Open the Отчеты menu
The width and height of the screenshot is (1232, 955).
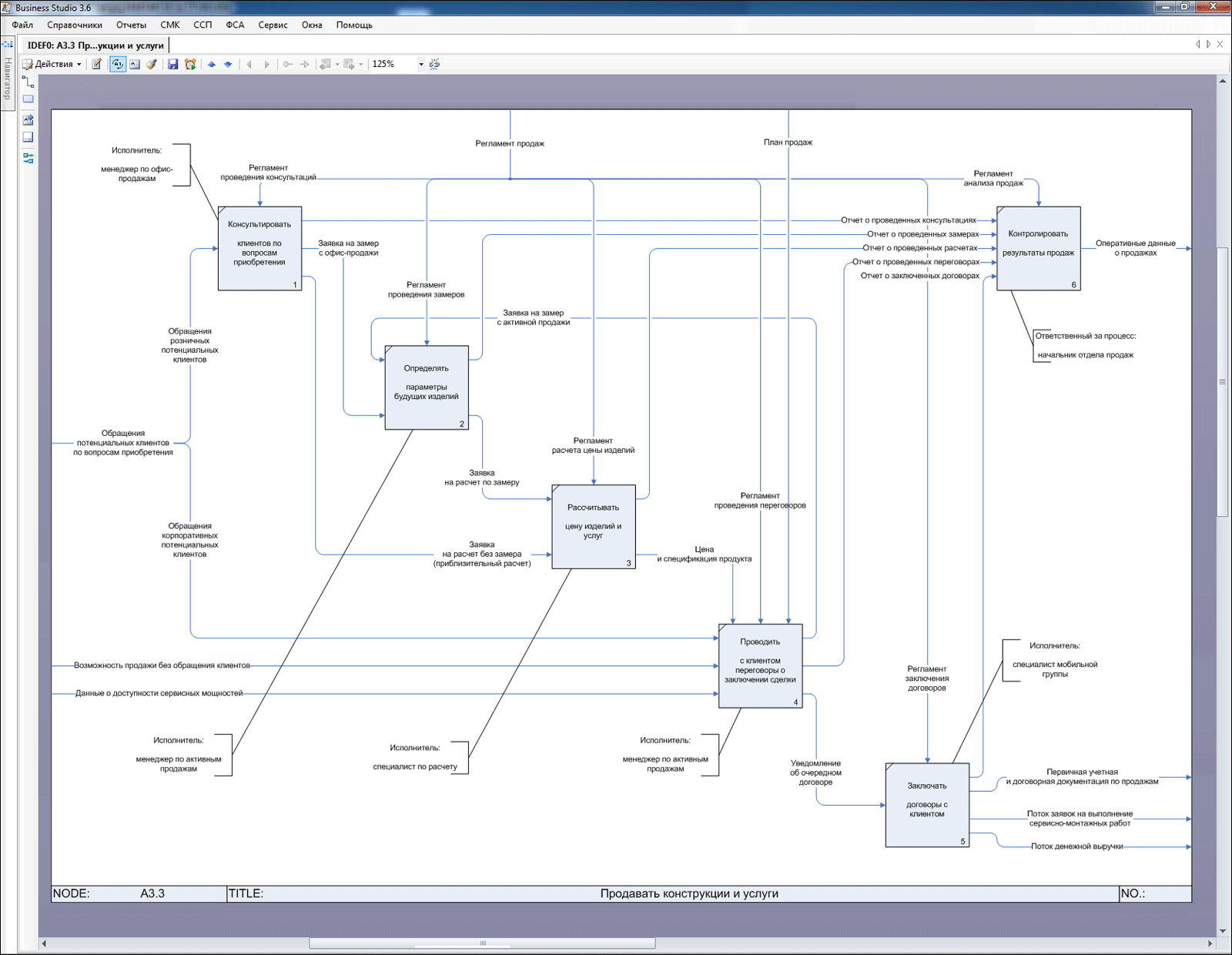(x=131, y=25)
